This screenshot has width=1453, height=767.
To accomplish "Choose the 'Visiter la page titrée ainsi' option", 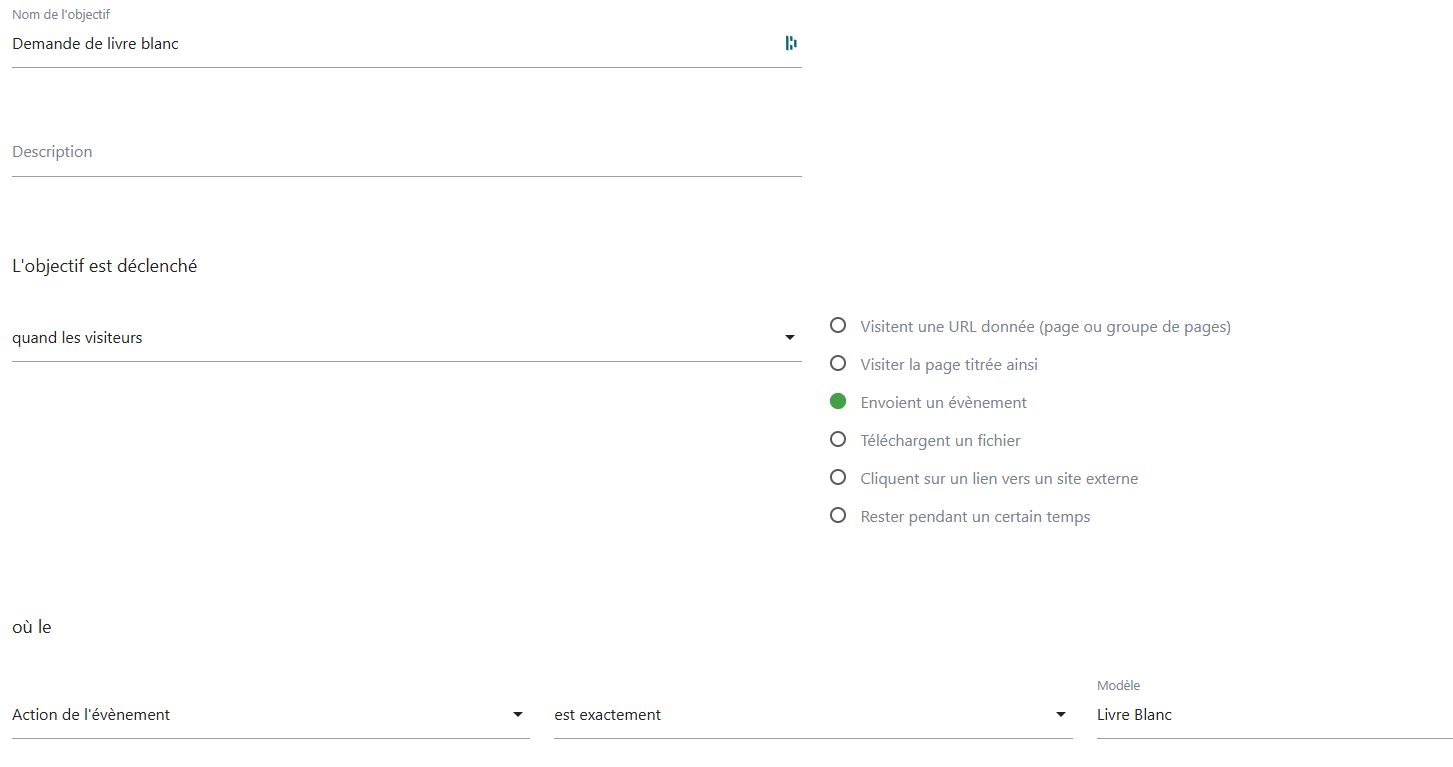I will (x=838, y=364).
